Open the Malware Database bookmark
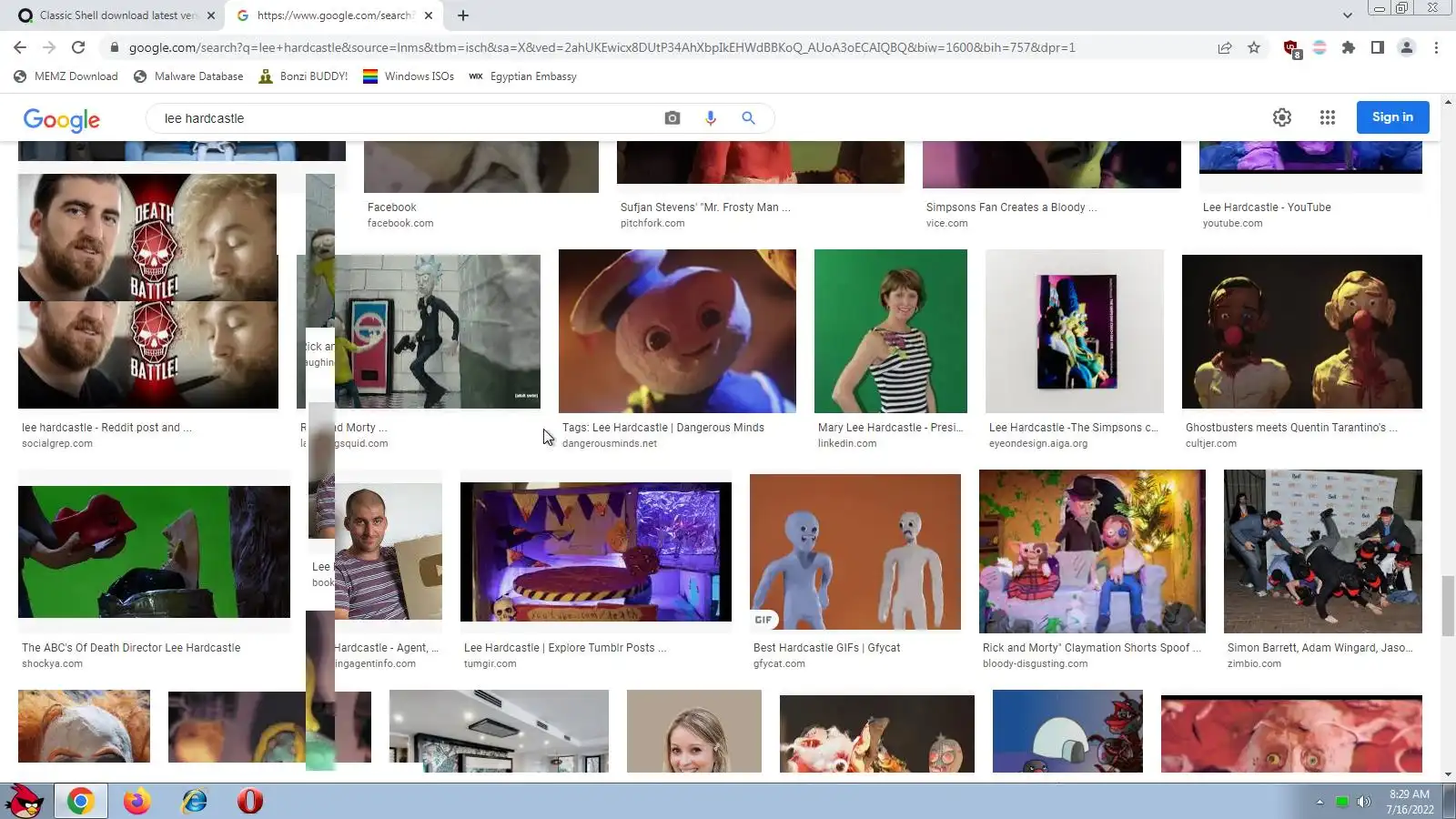 click(x=188, y=76)
